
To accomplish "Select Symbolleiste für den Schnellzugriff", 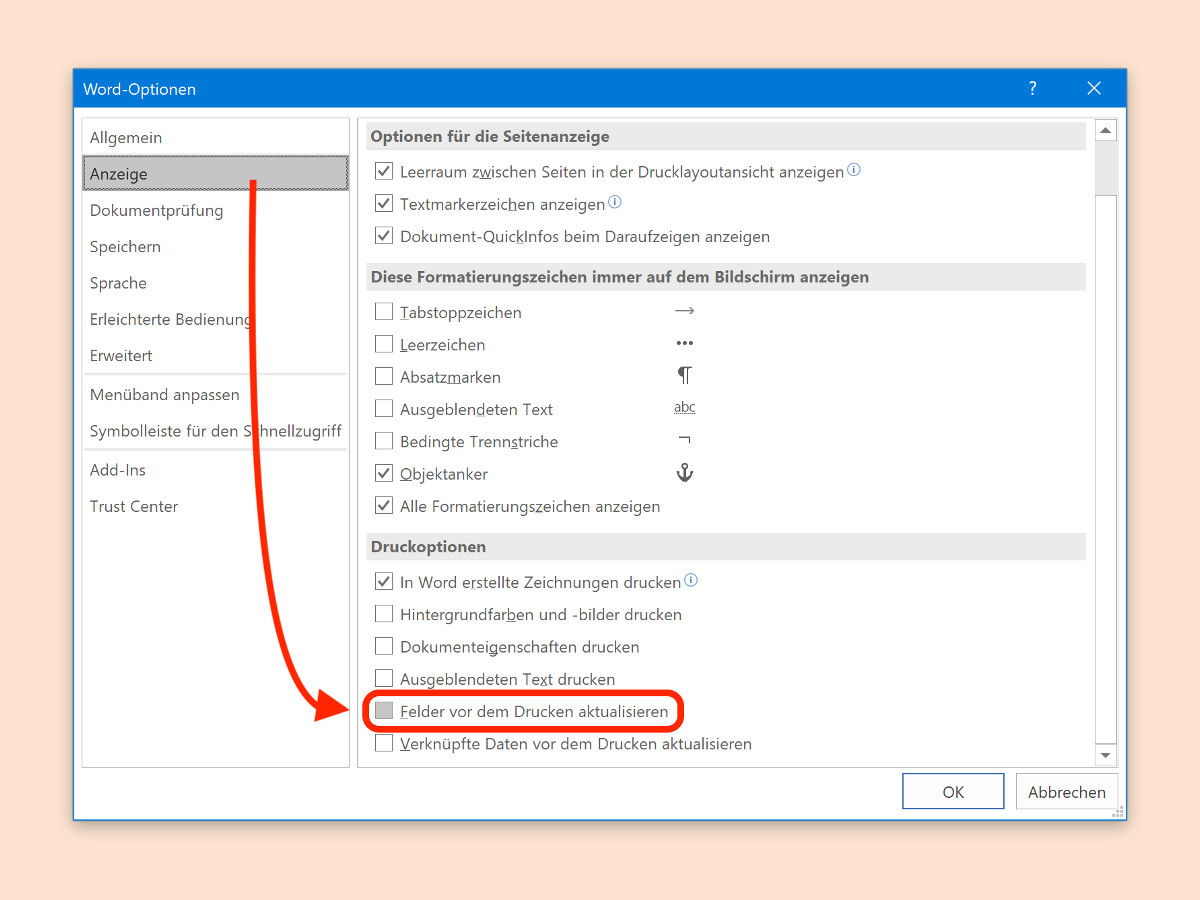I will click(215, 431).
